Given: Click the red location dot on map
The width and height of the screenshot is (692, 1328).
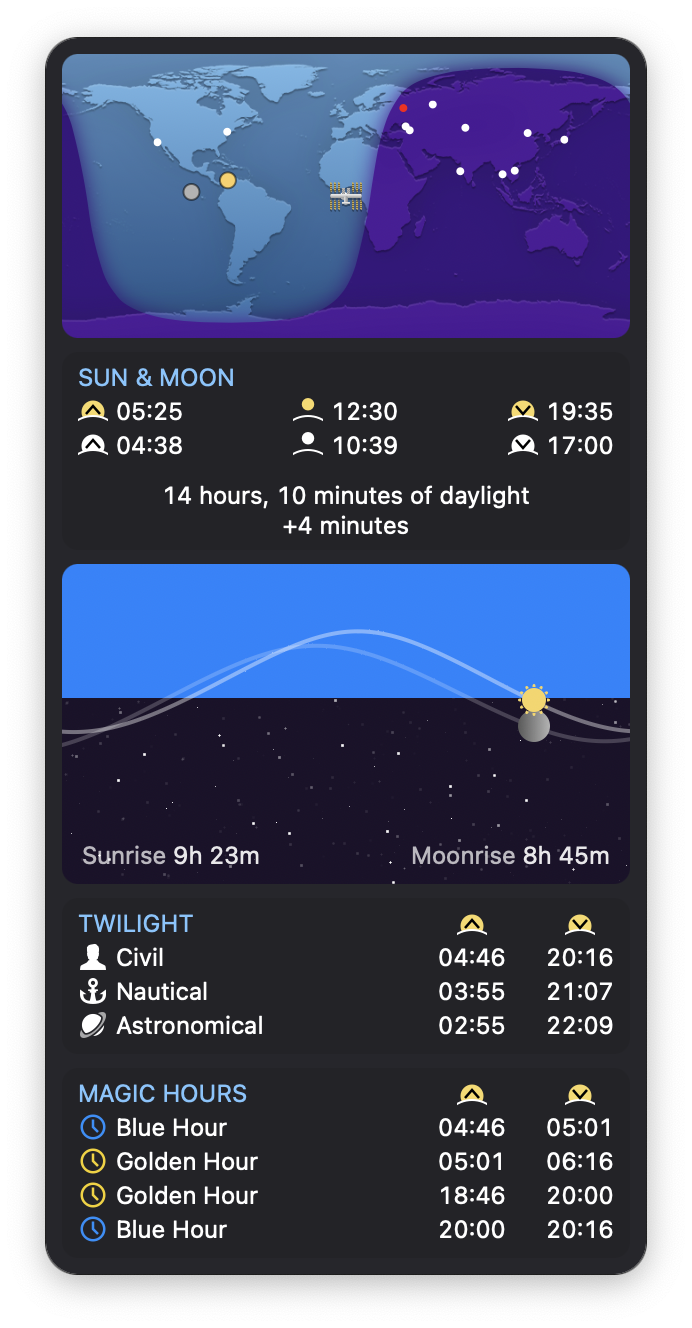Looking at the screenshot, I should point(403,108).
